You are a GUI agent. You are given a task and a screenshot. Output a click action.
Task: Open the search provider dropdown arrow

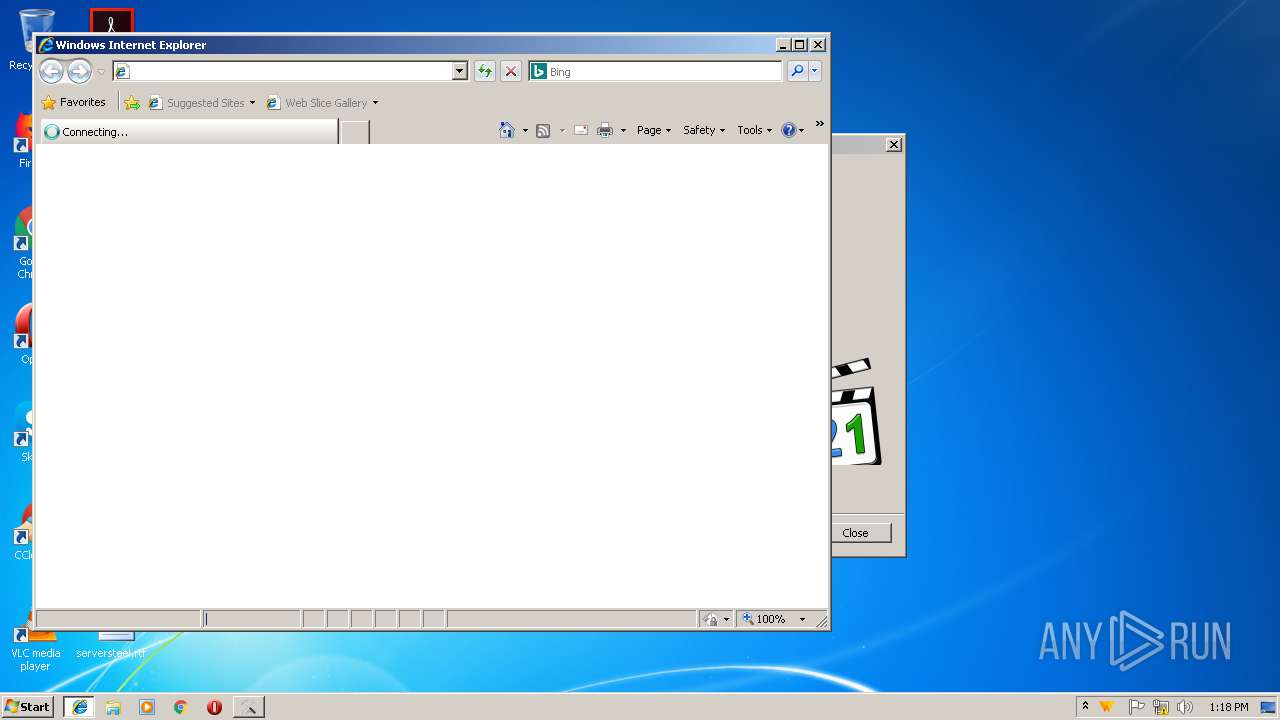coord(815,71)
